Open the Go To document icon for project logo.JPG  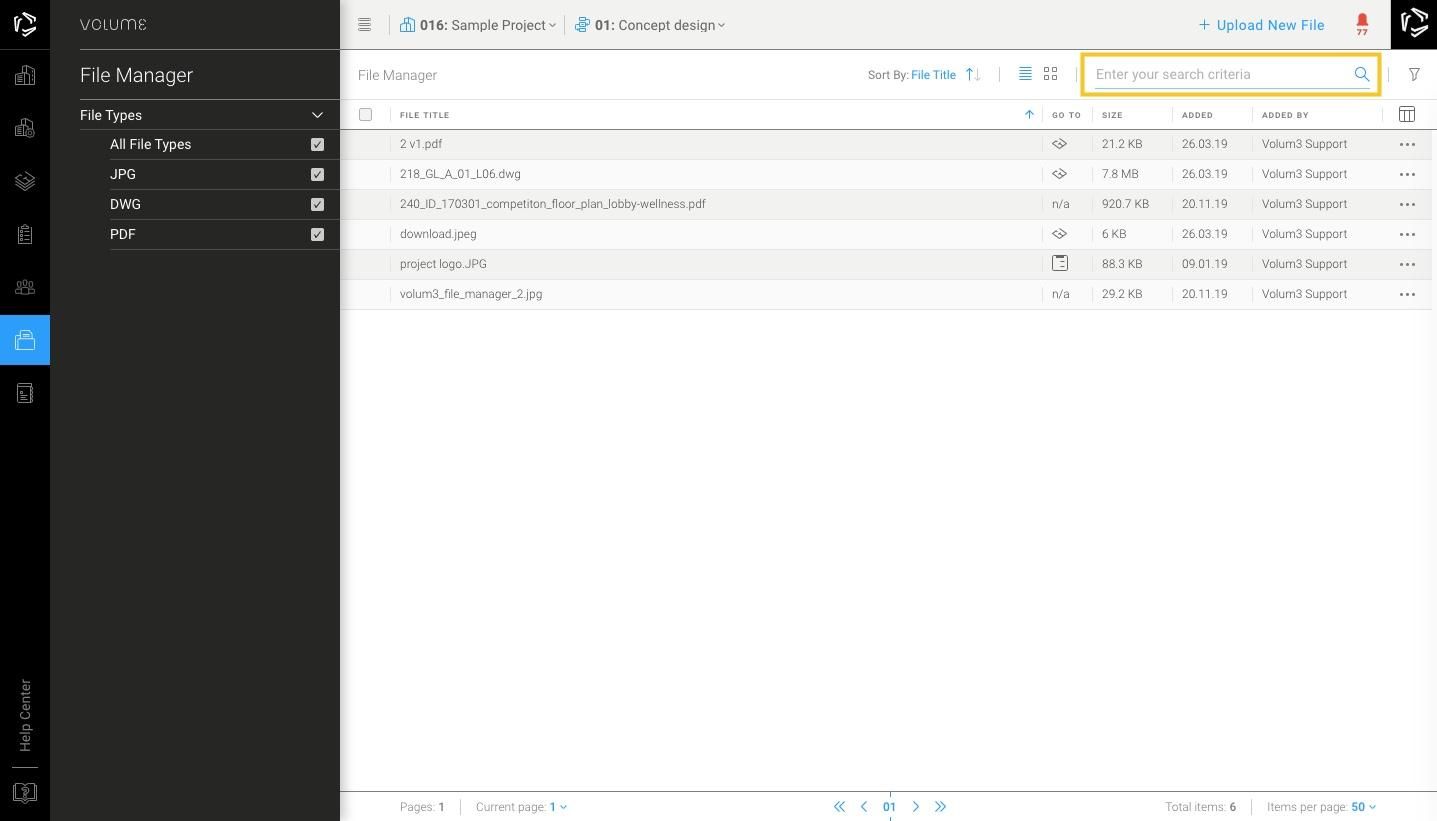tap(1060, 263)
